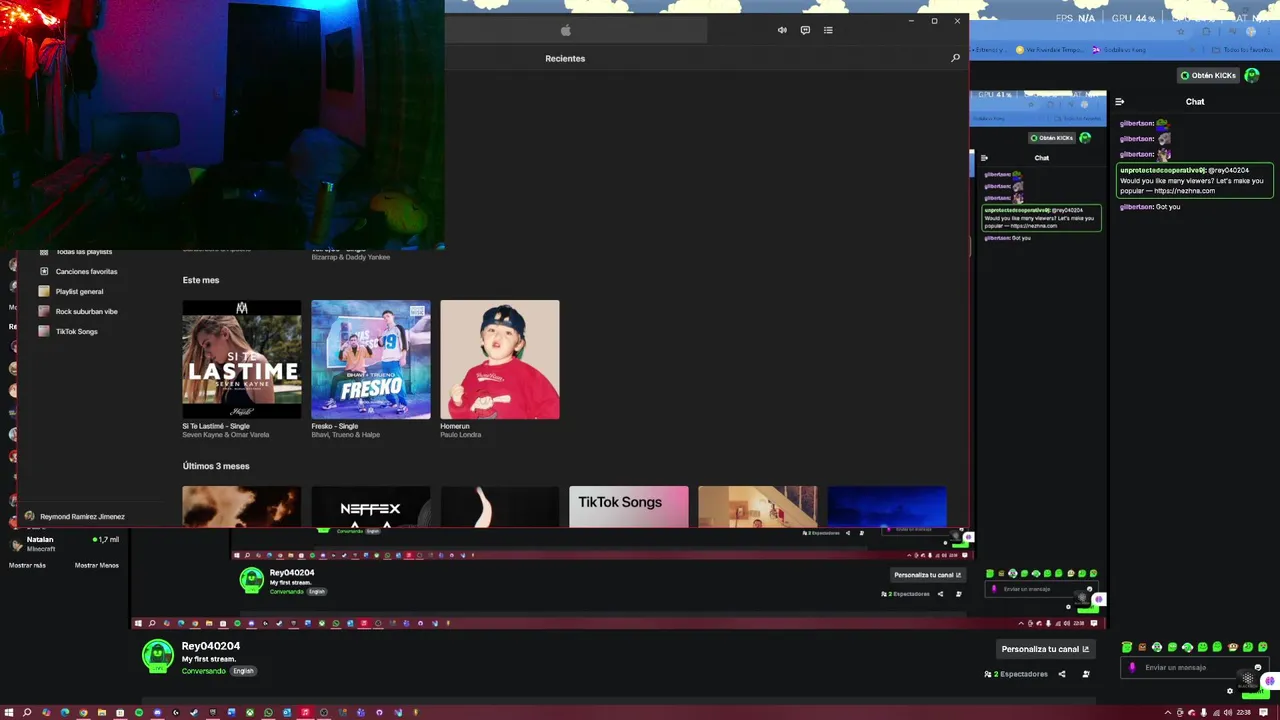1280x720 pixels.
Task: Click artist text Paulo Londra
Action: 461,435
